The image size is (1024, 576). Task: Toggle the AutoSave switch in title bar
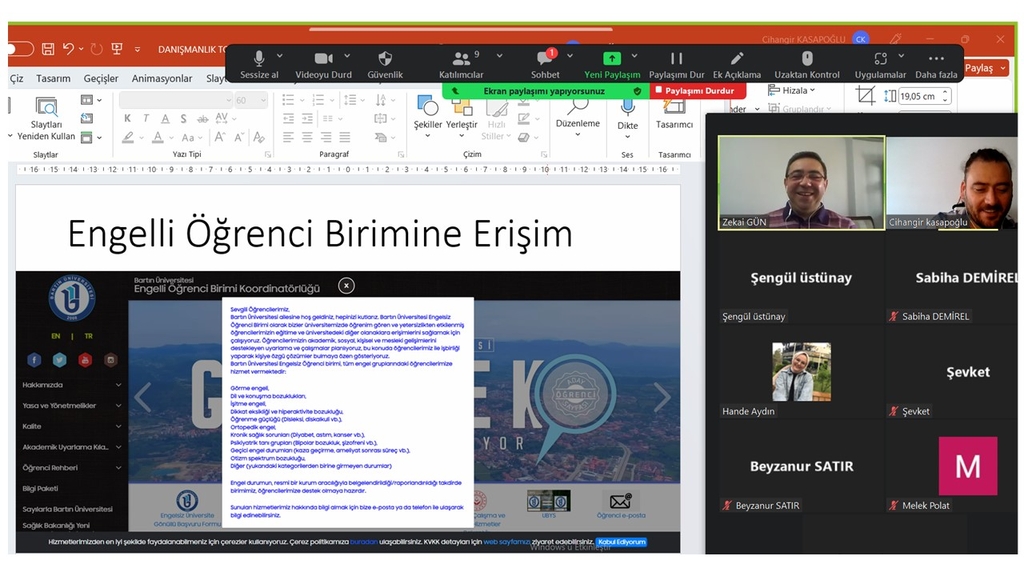click(20, 48)
